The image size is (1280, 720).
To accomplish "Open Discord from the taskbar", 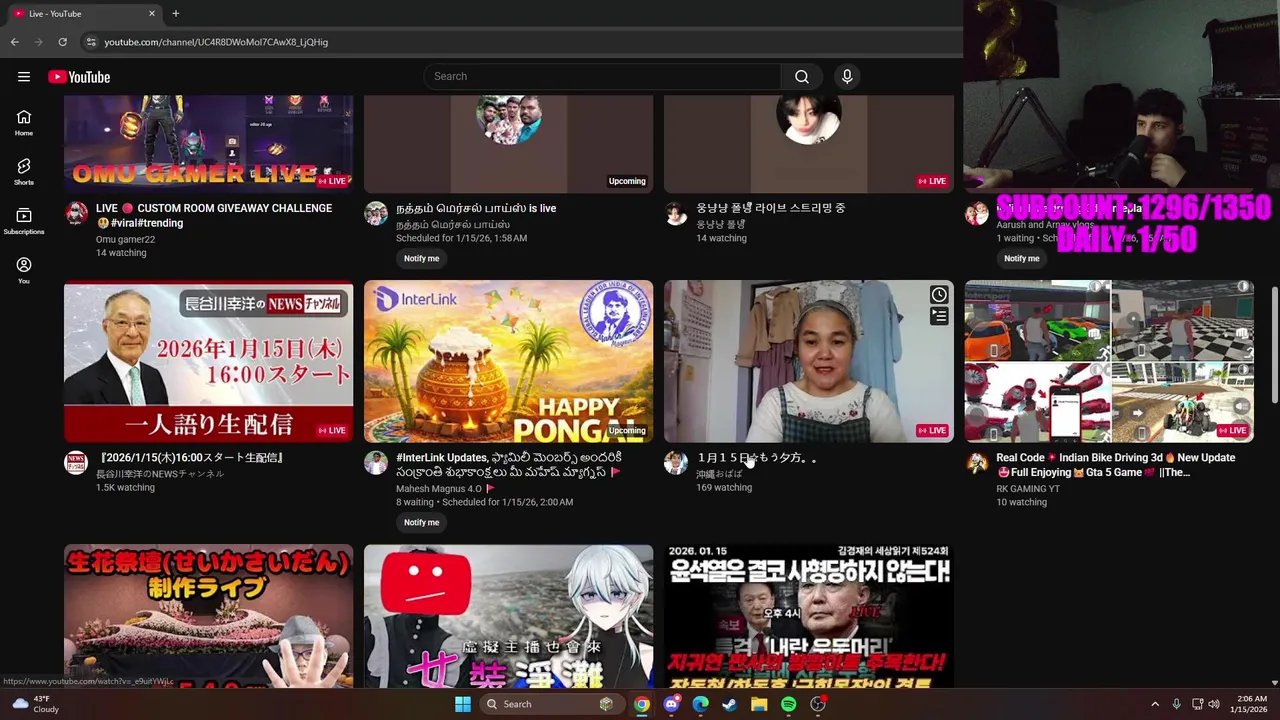I will pos(671,704).
